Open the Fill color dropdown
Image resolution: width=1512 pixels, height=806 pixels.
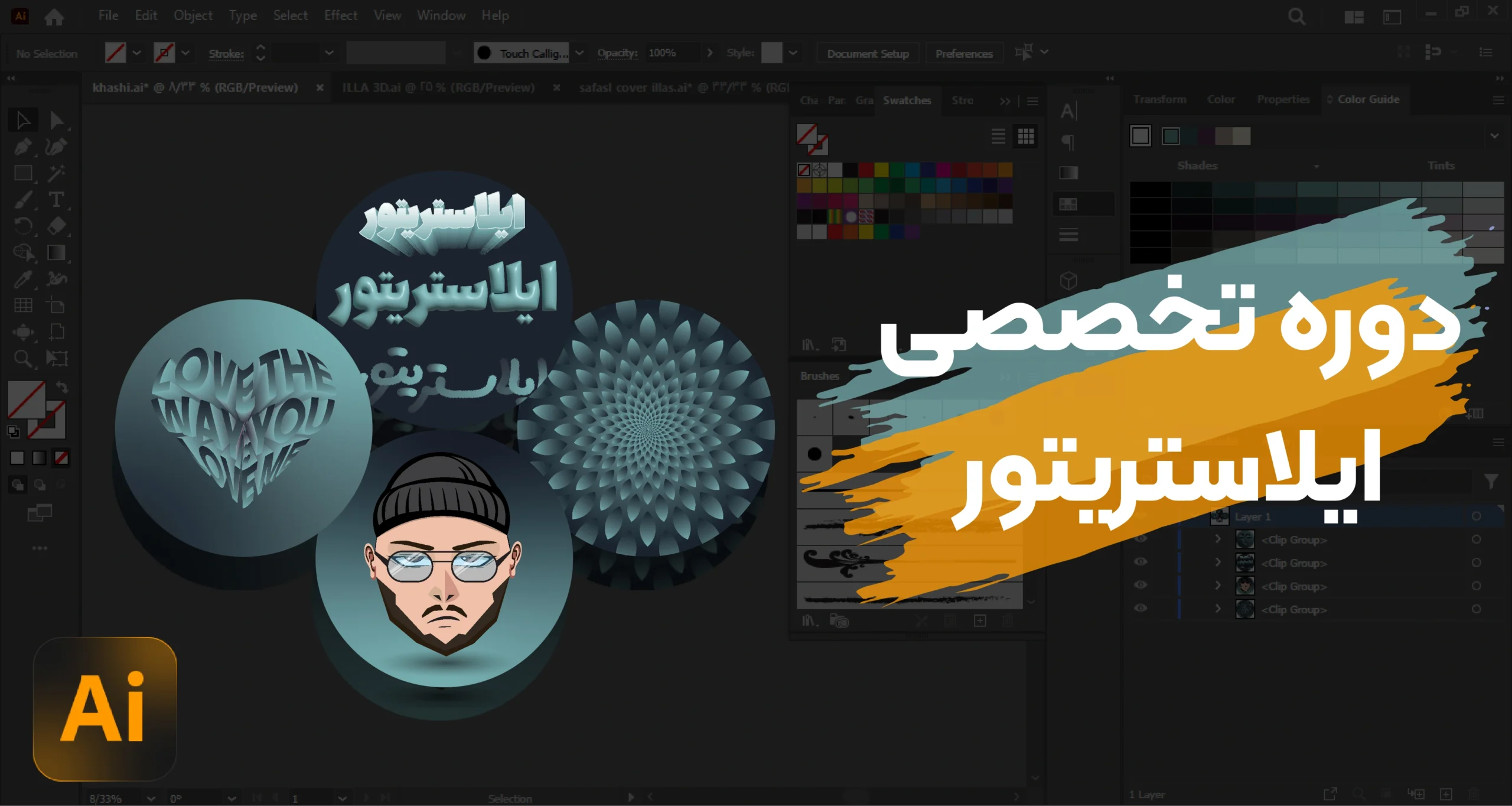[137, 53]
